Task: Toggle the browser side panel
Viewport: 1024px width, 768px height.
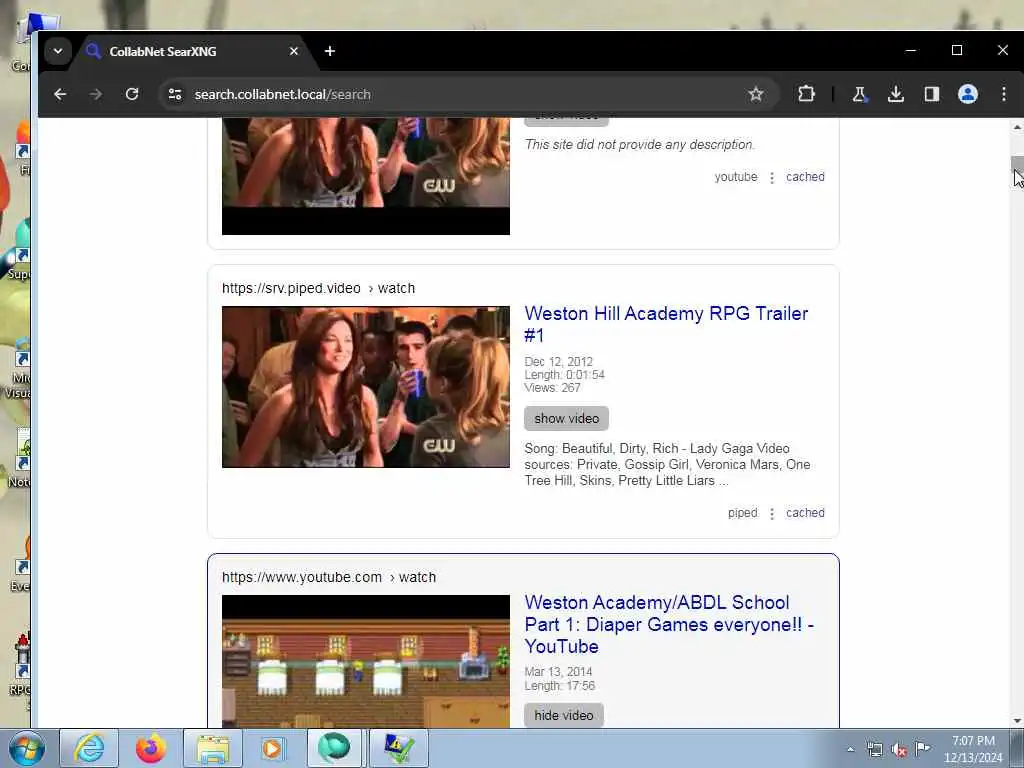Action: (x=931, y=94)
